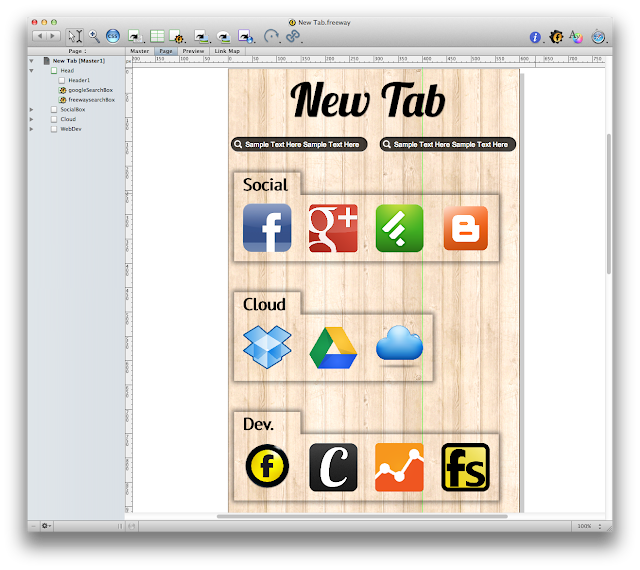Click the vertical scrollbar at right edge

pyautogui.click(x=609, y=204)
